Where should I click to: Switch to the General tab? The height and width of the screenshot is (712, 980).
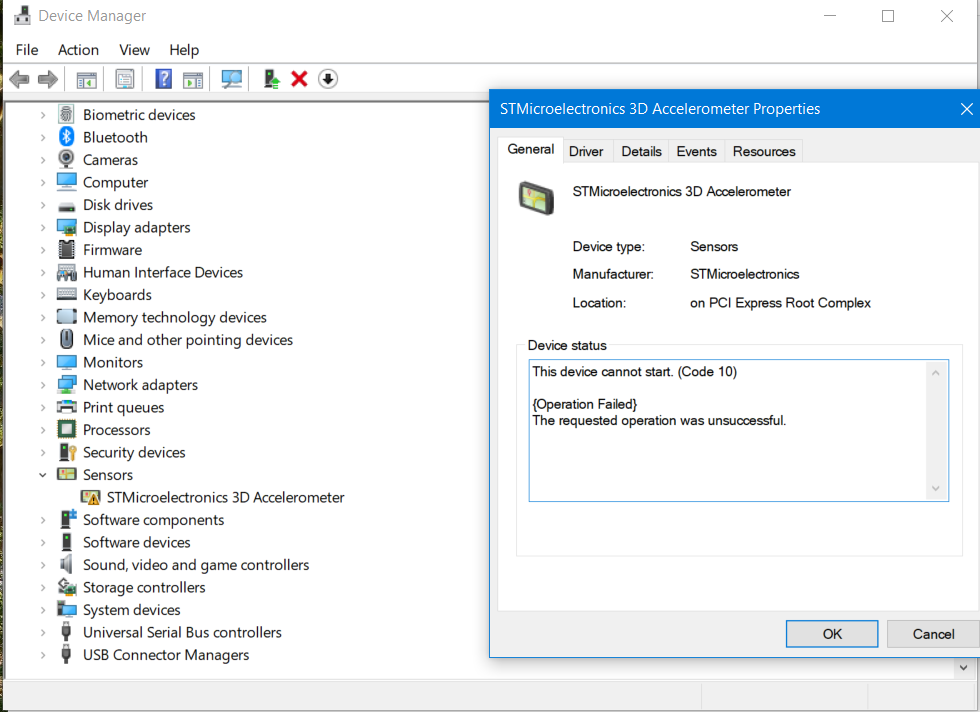(x=531, y=149)
